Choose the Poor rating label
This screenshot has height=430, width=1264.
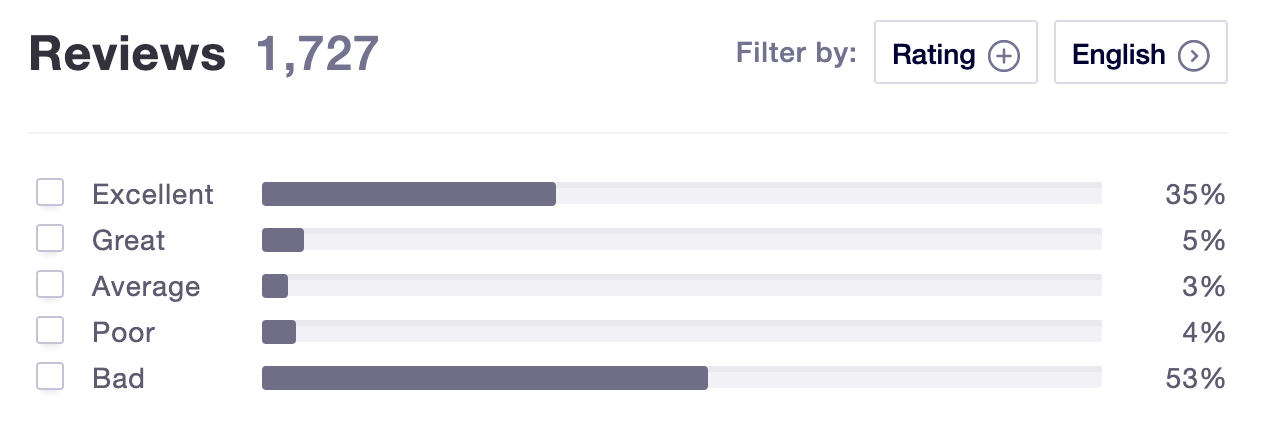124,333
